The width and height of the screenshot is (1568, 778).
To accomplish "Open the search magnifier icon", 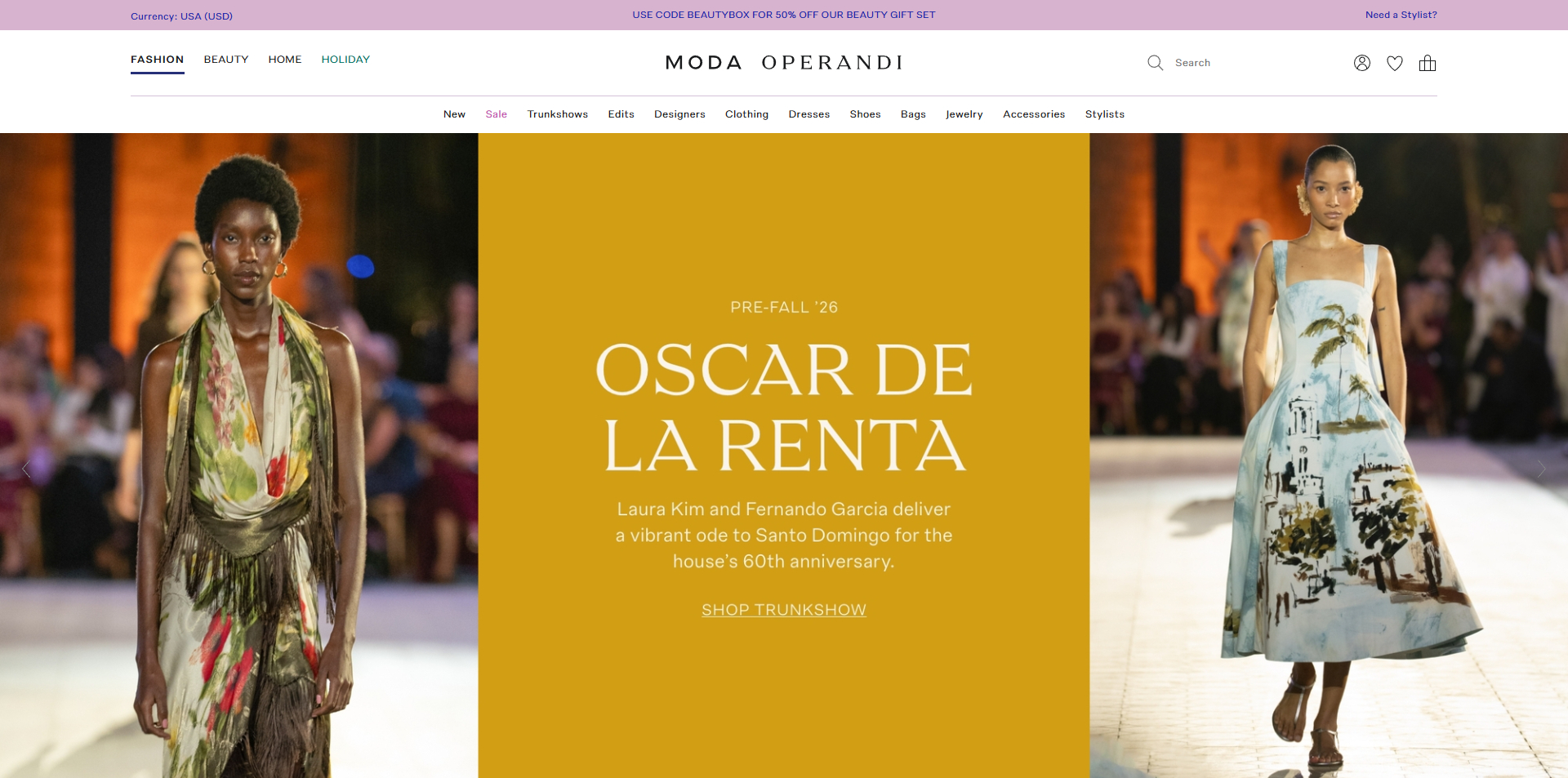I will point(1155,62).
